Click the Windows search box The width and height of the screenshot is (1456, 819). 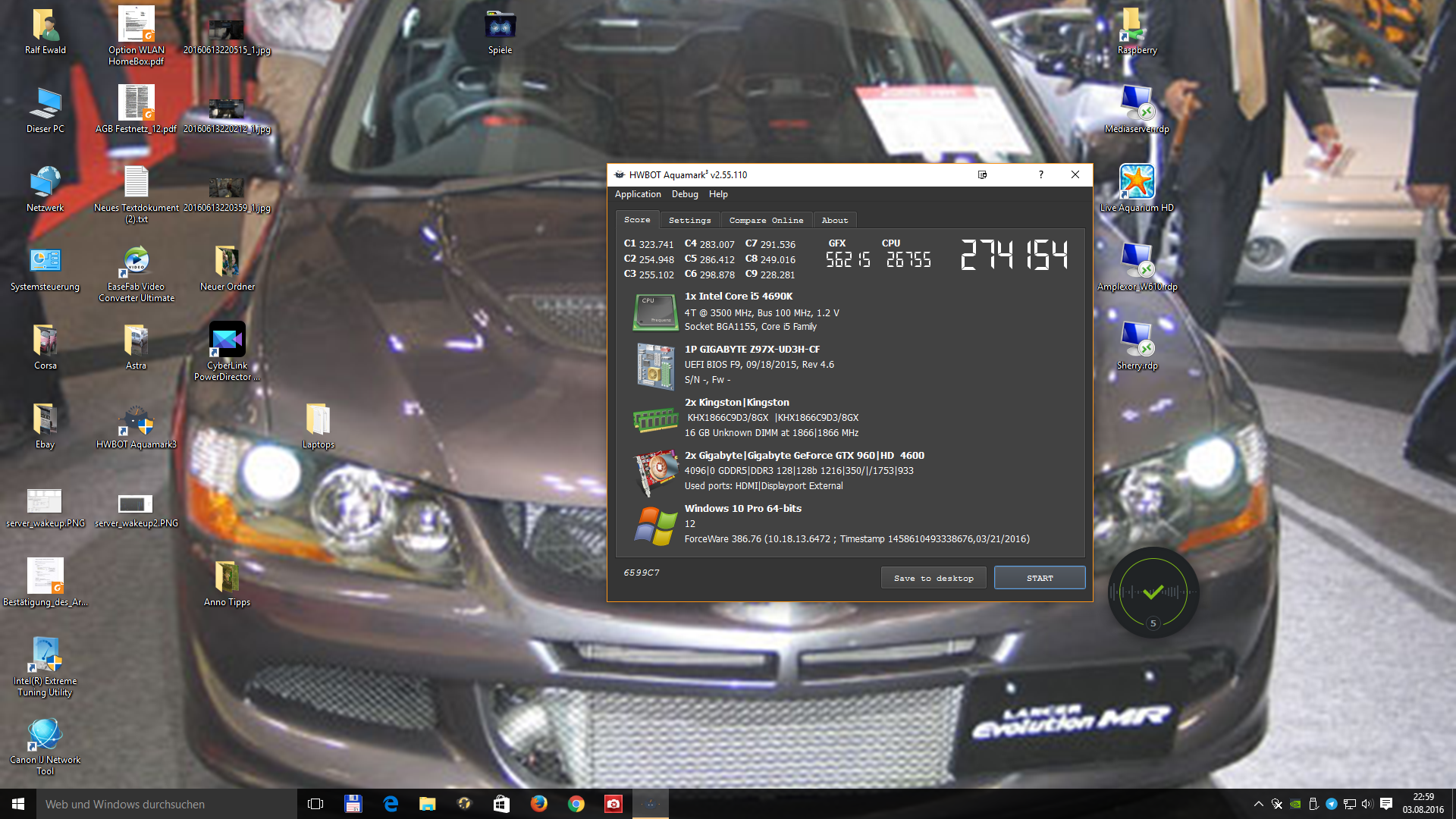coord(166,804)
